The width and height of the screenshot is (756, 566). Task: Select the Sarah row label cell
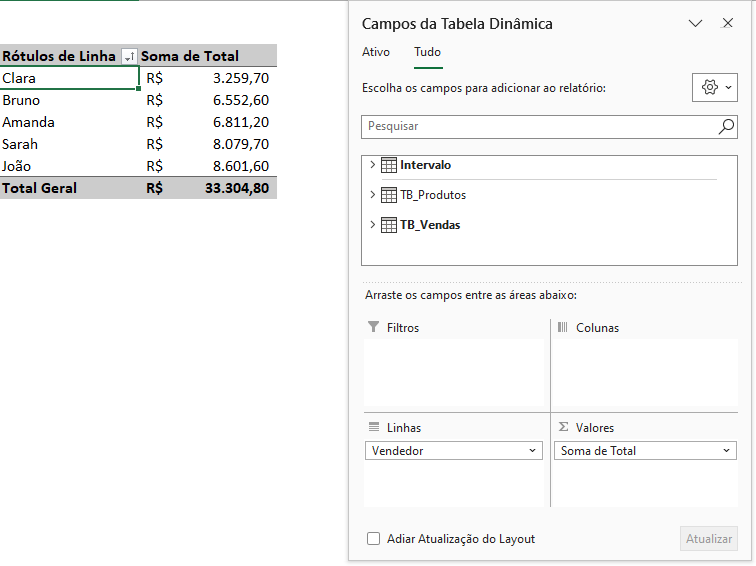pyautogui.click(x=69, y=144)
